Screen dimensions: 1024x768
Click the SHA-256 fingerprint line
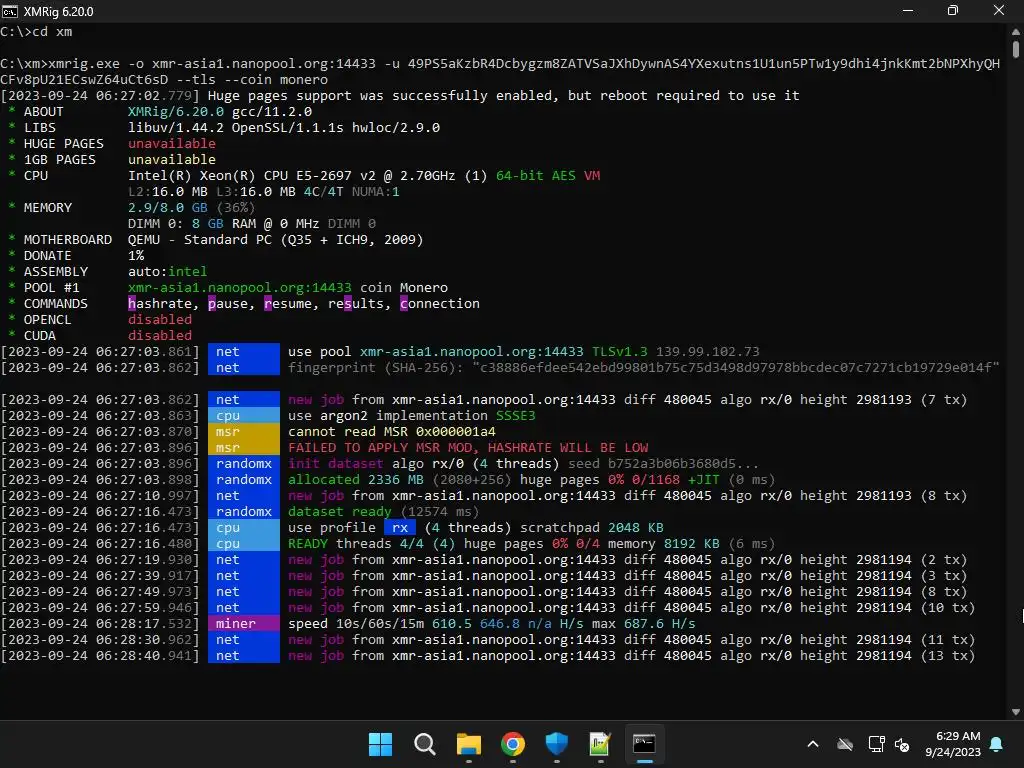tap(643, 368)
